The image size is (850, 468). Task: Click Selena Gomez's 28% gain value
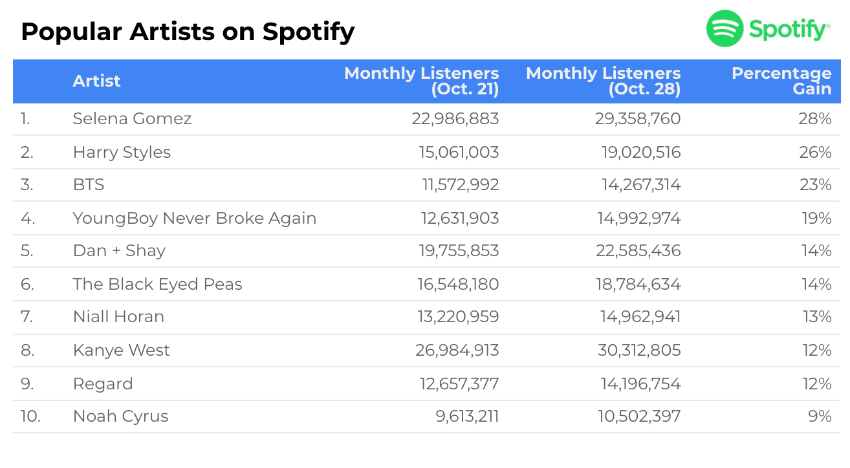pyautogui.click(x=816, y=119)
